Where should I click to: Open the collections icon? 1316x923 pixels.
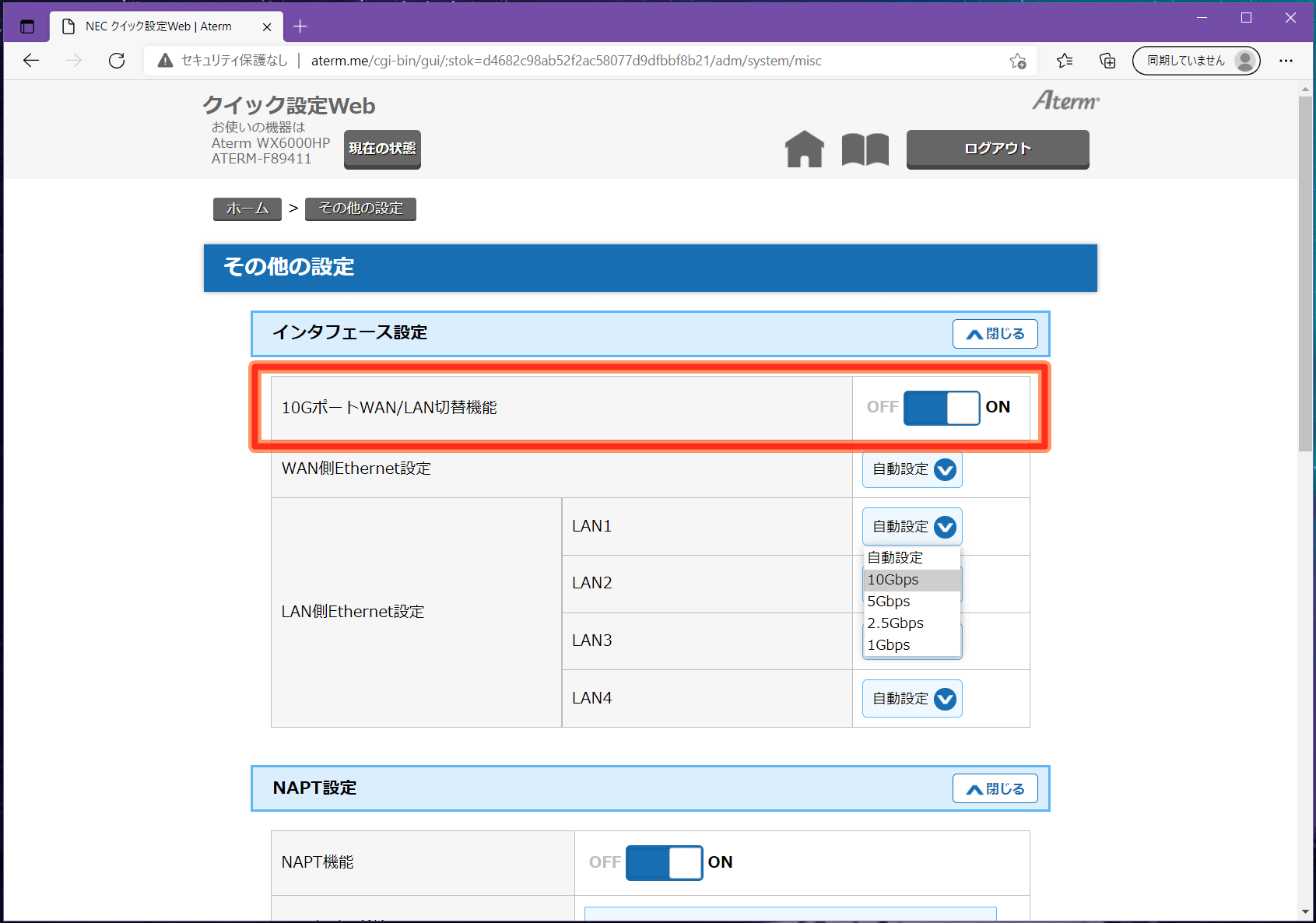1107,61
